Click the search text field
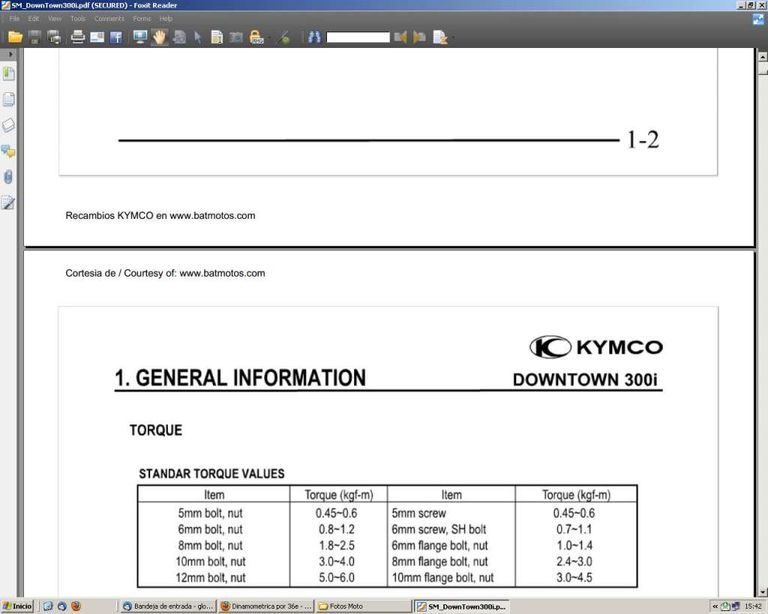 (357, 37)
